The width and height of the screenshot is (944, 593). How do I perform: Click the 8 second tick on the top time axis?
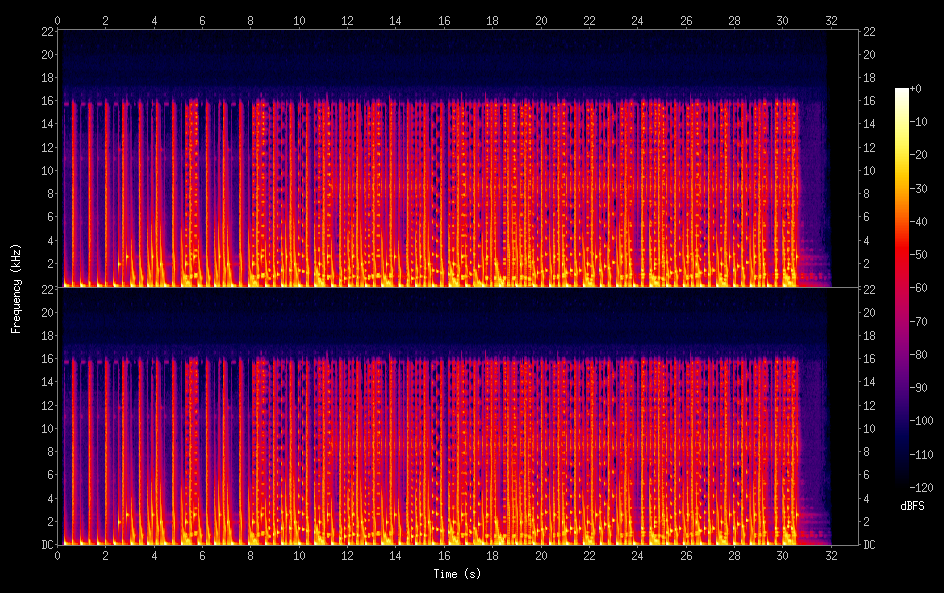click(251, 20)
